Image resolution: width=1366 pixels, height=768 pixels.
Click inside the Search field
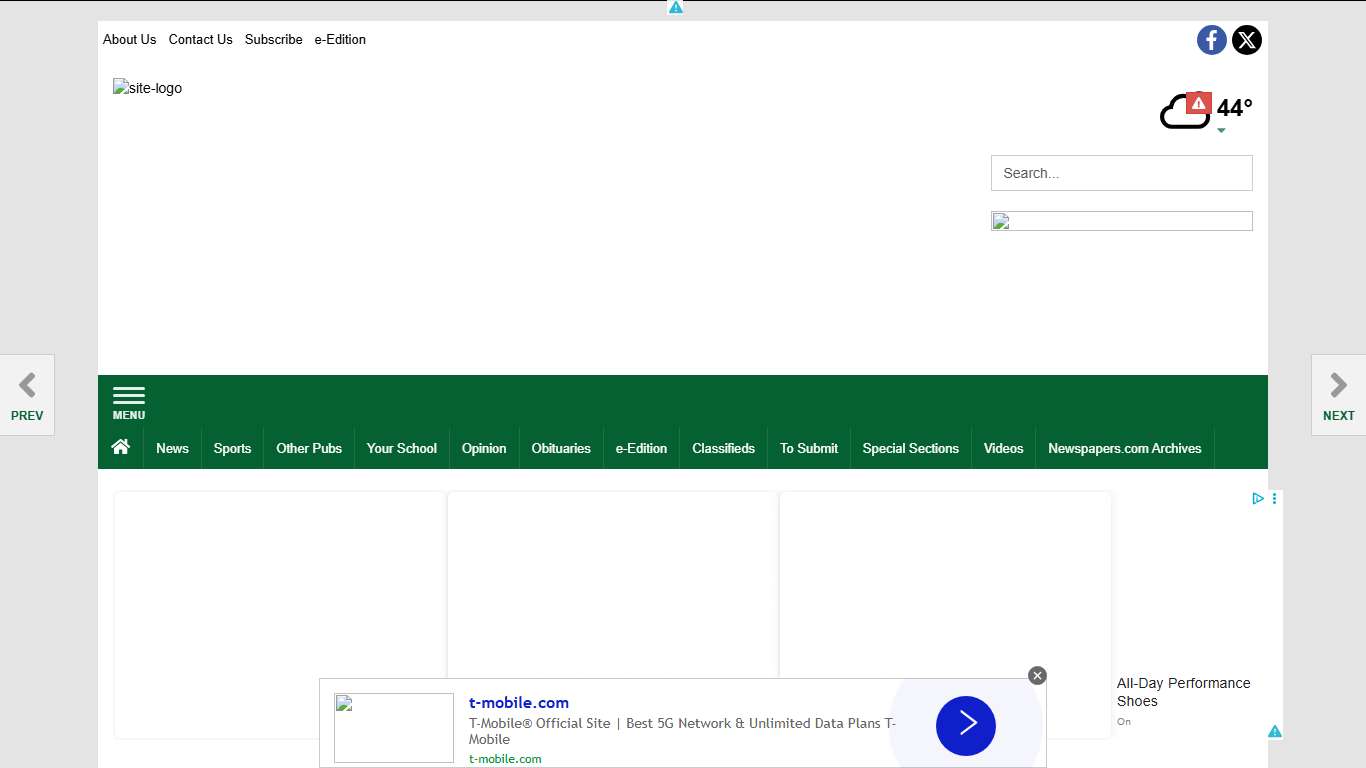coord(1121,173)
